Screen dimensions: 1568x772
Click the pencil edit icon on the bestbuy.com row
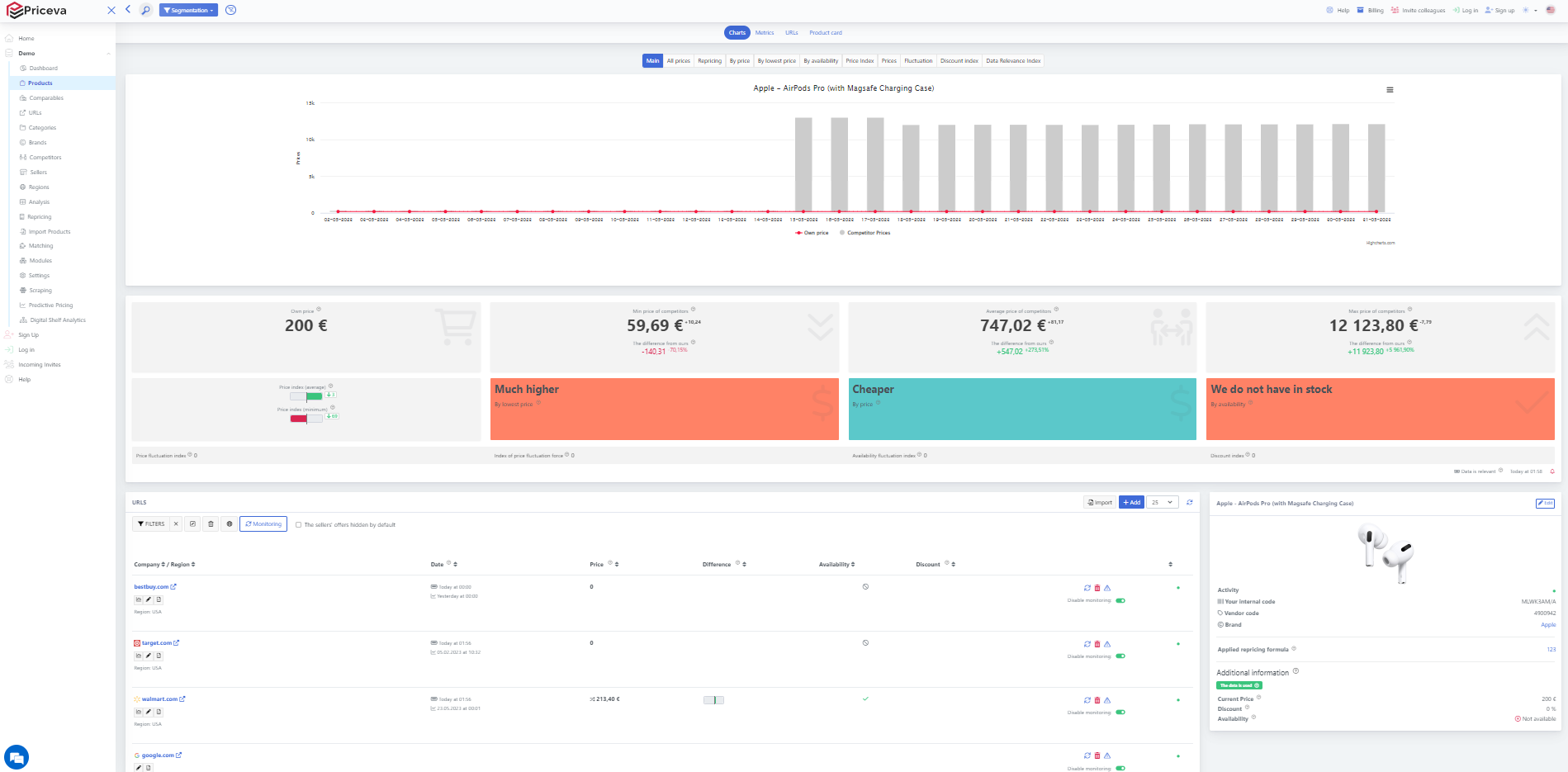tap(149, 599)
